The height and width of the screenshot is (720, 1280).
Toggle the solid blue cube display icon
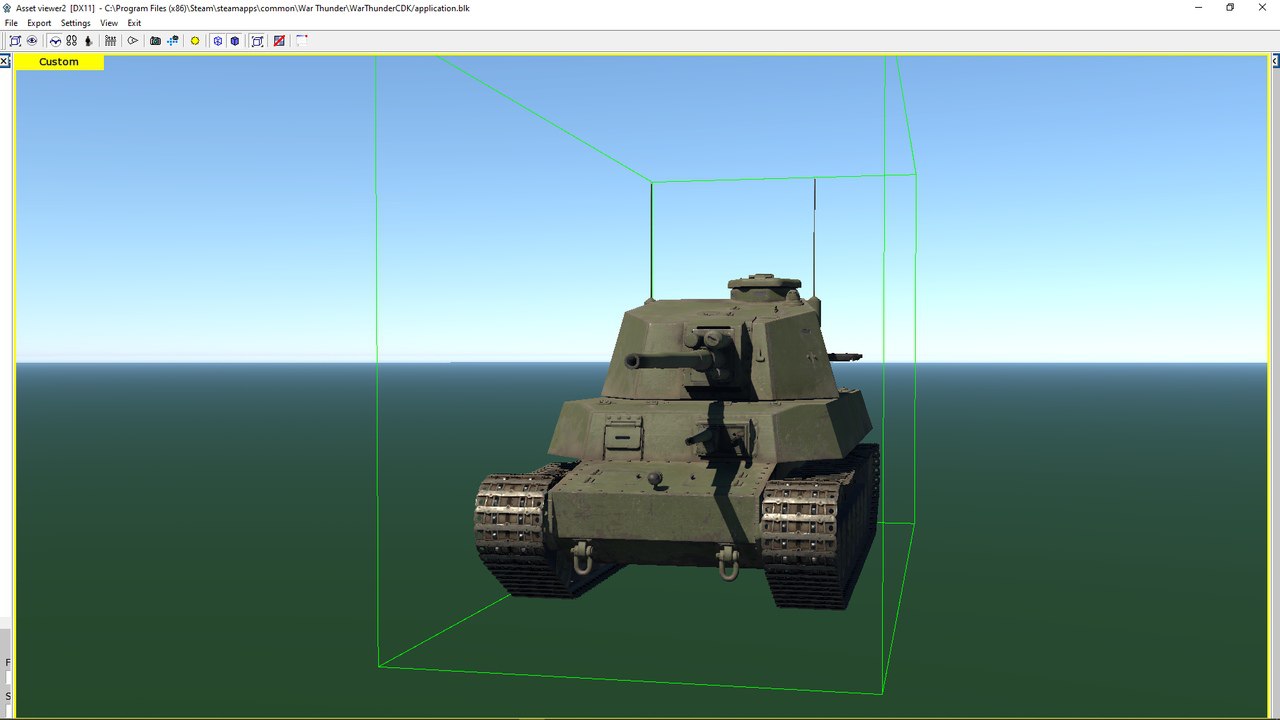pyautogui.click(x=235, y=41)
